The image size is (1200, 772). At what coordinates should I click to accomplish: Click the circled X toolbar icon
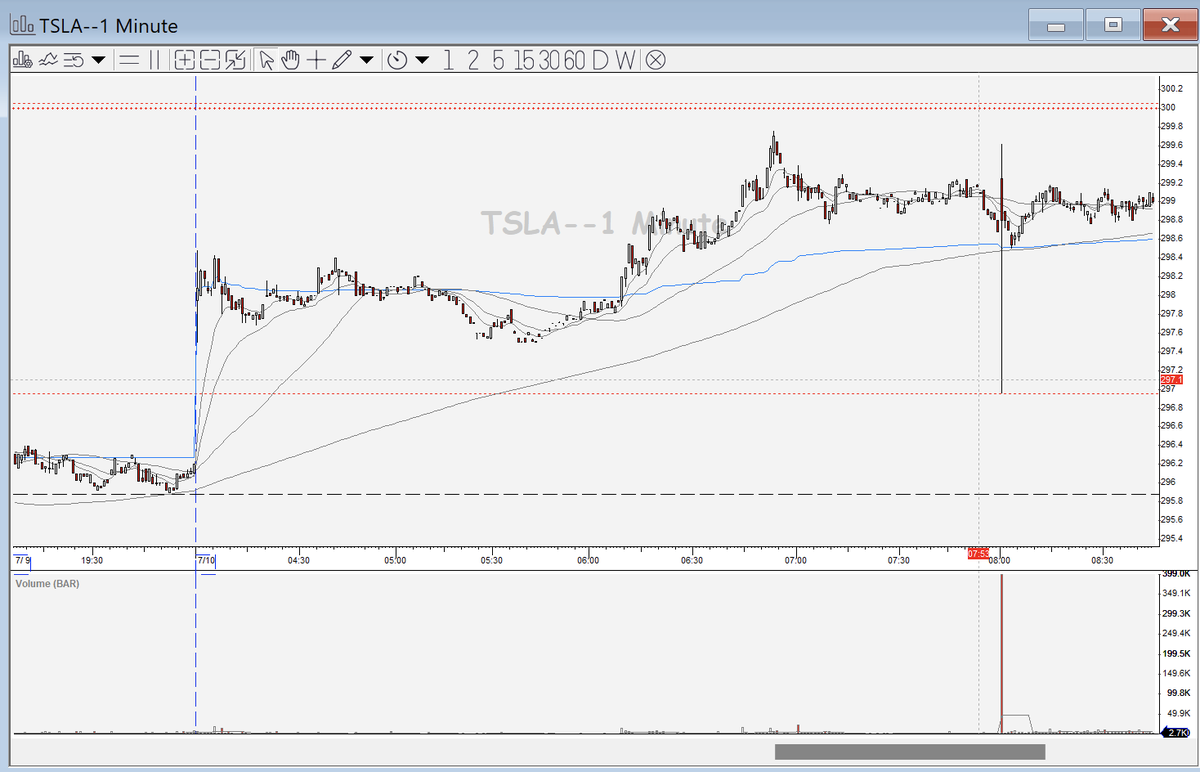click(x=655, y=60)
